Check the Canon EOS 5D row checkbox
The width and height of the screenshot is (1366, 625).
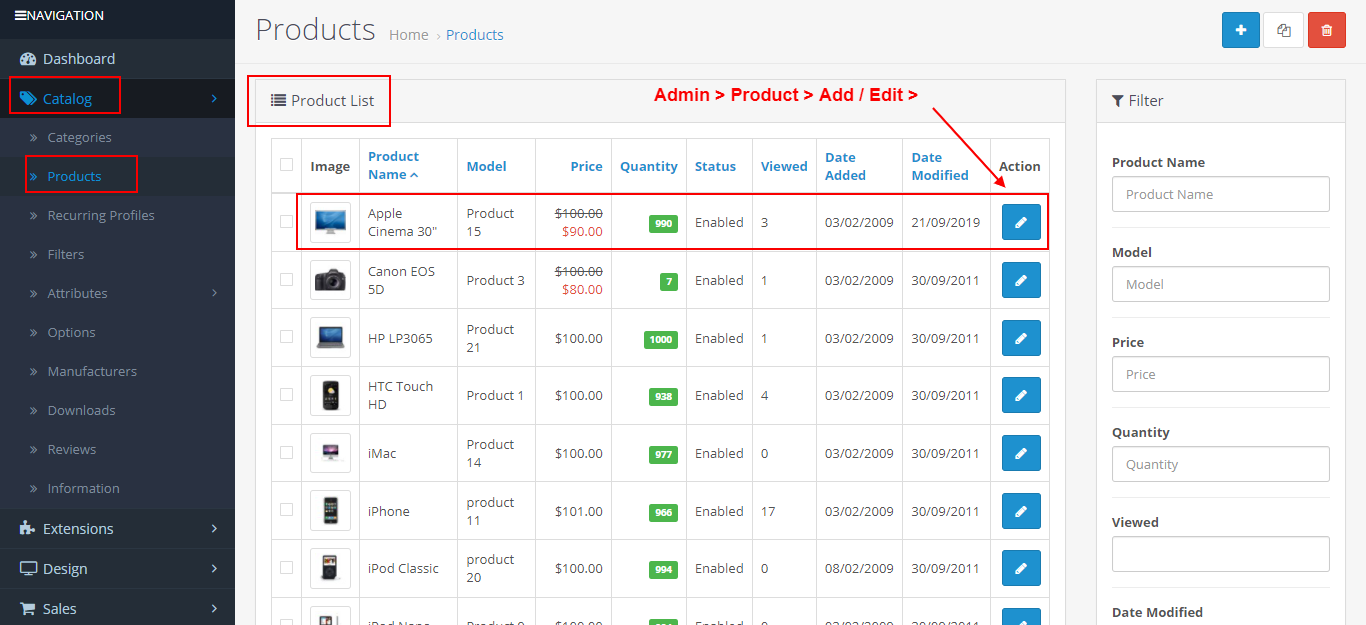[x=287, y=279]
